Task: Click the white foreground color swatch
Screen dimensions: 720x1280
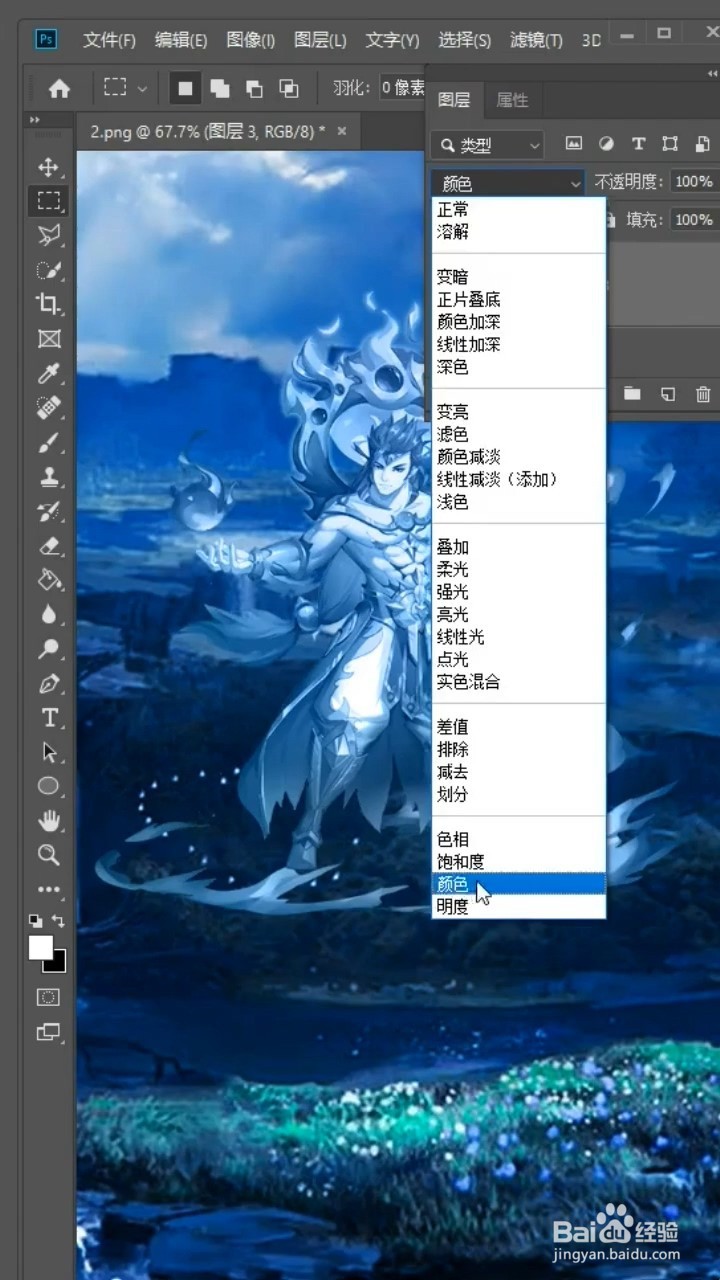Action: 39,946
